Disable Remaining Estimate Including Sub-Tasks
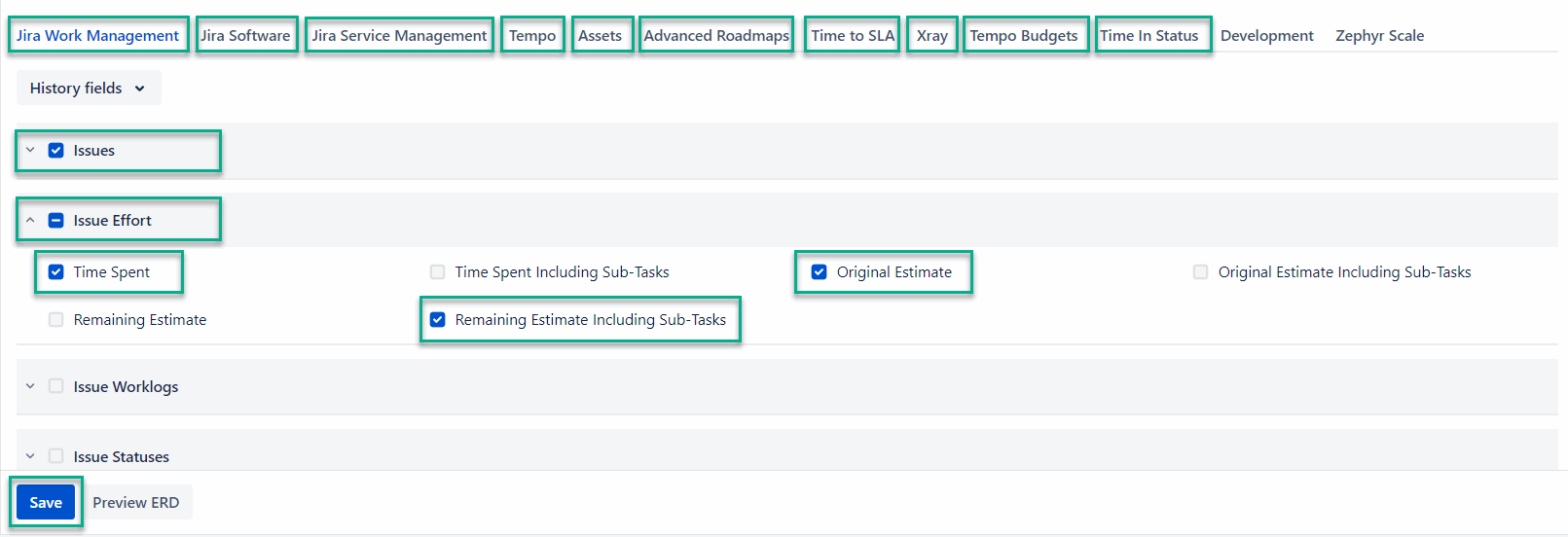The image size is (1568, 537). 438,320
